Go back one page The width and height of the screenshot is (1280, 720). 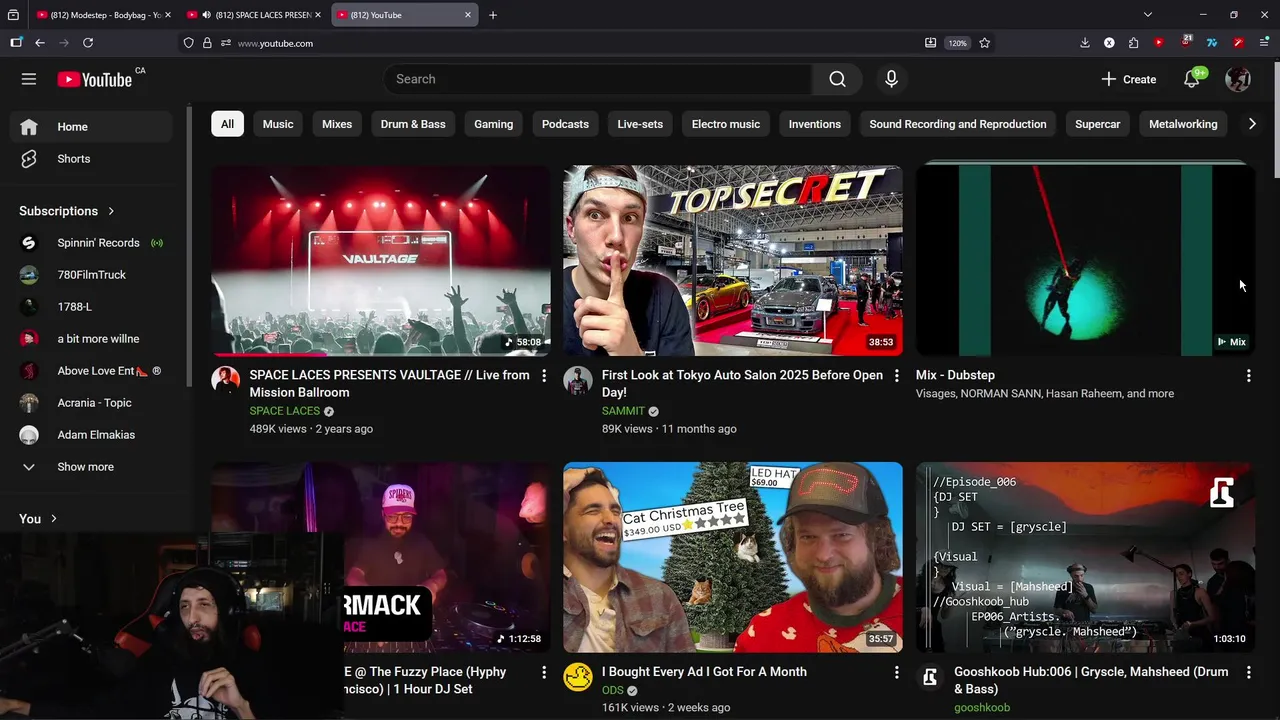[x=40, y=43]
